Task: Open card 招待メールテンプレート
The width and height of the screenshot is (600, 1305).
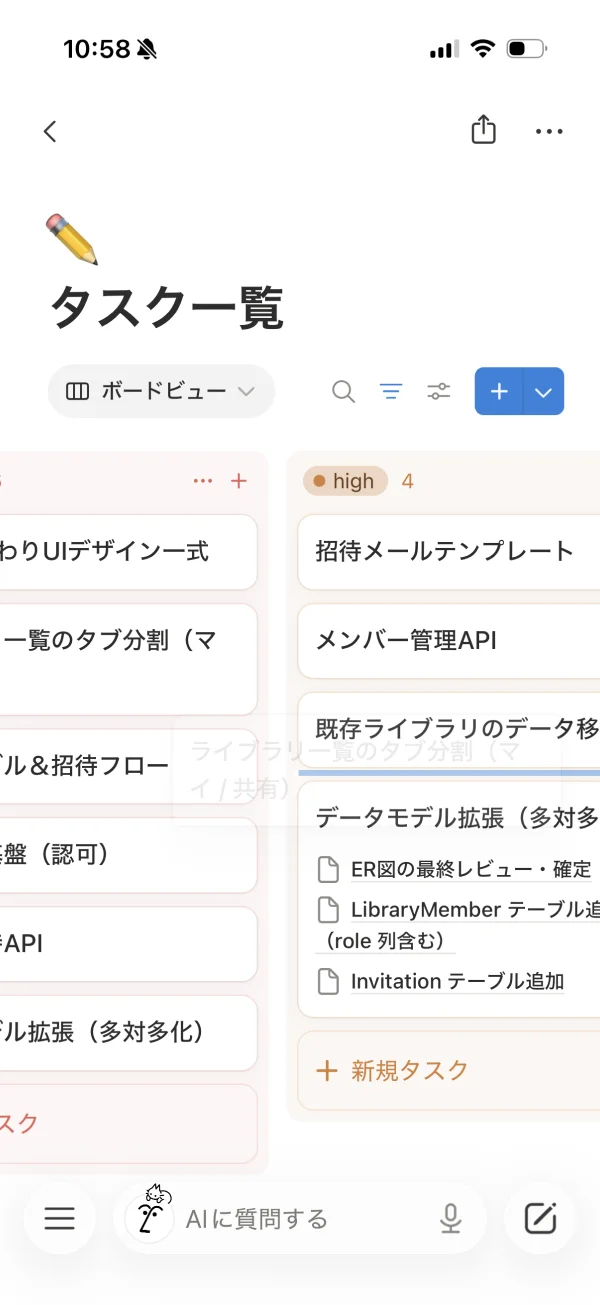Action: (449, 551)
